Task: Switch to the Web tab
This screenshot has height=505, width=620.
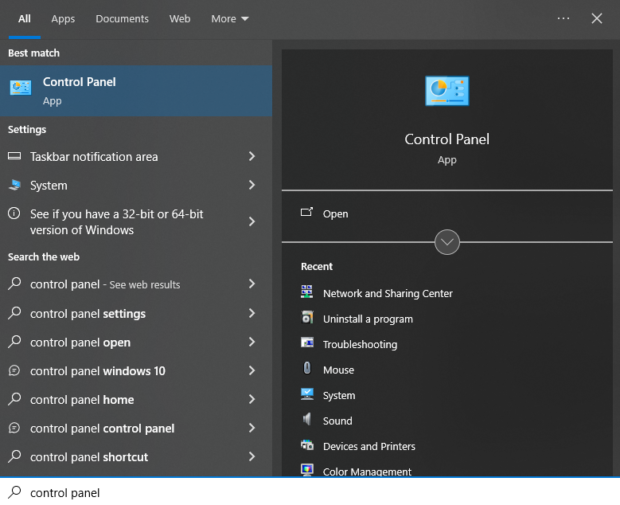Action: (x=180, y=19)
